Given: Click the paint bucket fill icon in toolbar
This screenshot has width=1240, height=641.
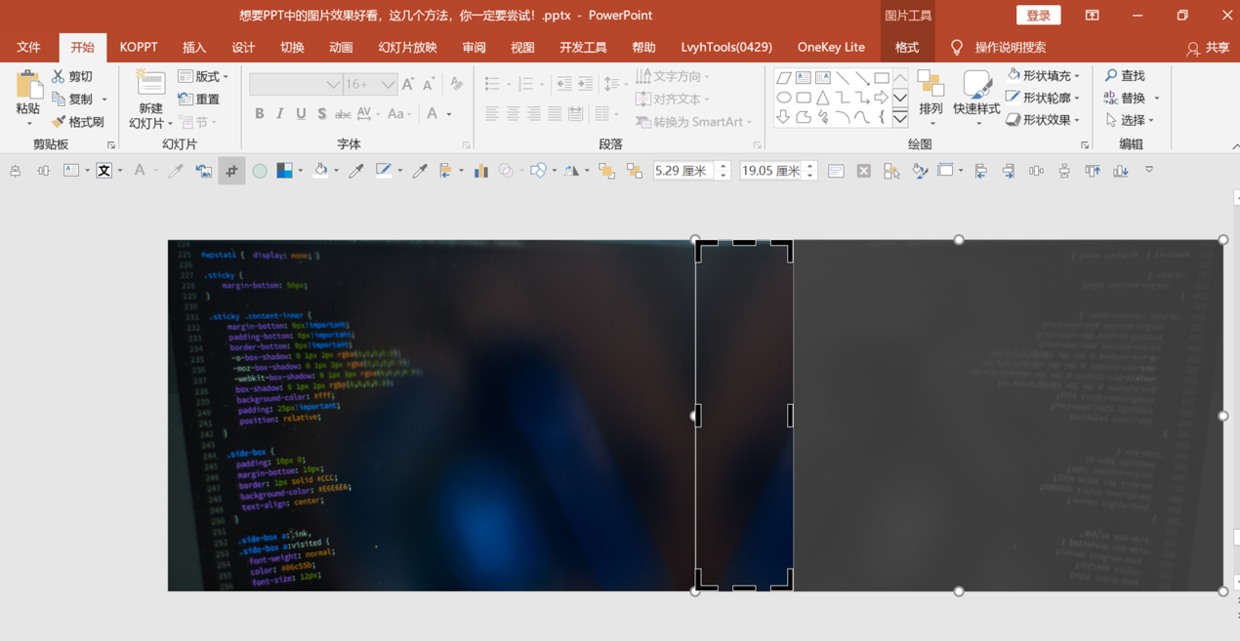Looking at the screenshot, I should pyautogui.click(x=320, y=171).
